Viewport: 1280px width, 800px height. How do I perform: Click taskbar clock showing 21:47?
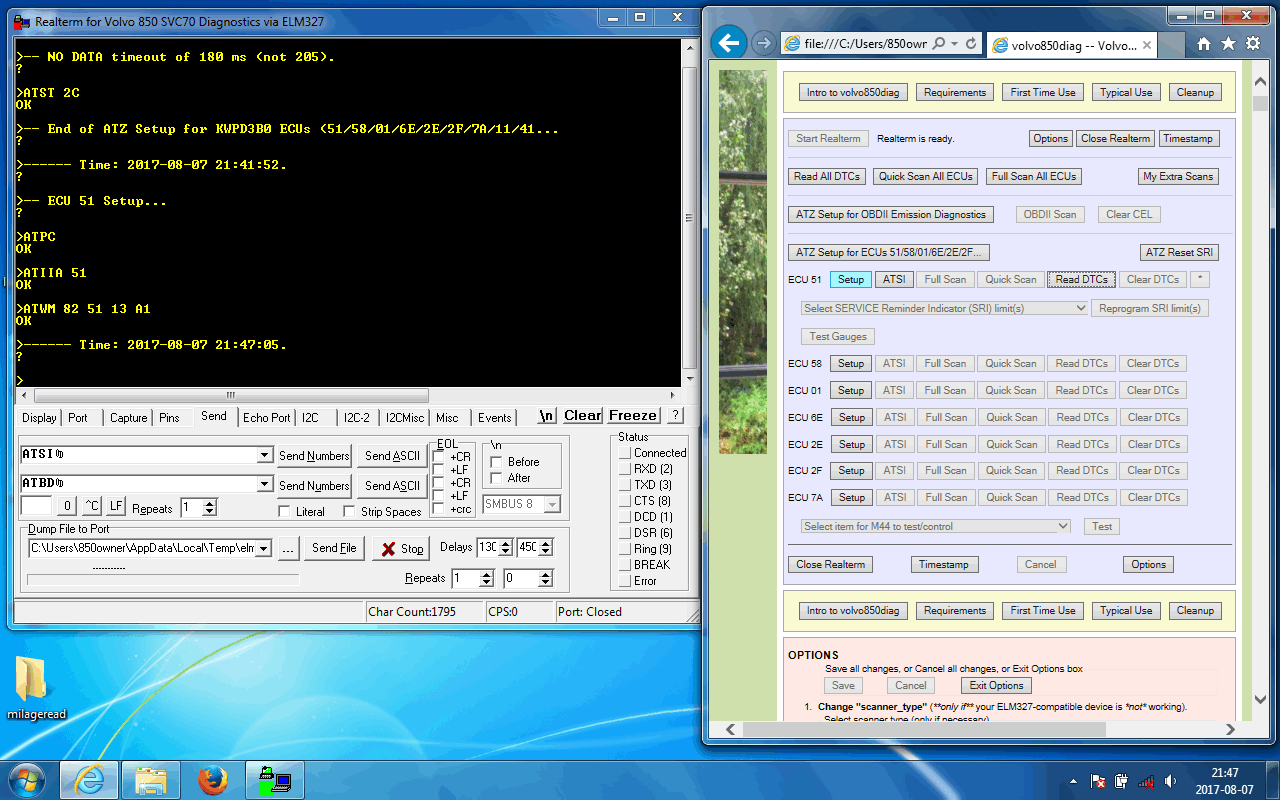point(1225,781)
